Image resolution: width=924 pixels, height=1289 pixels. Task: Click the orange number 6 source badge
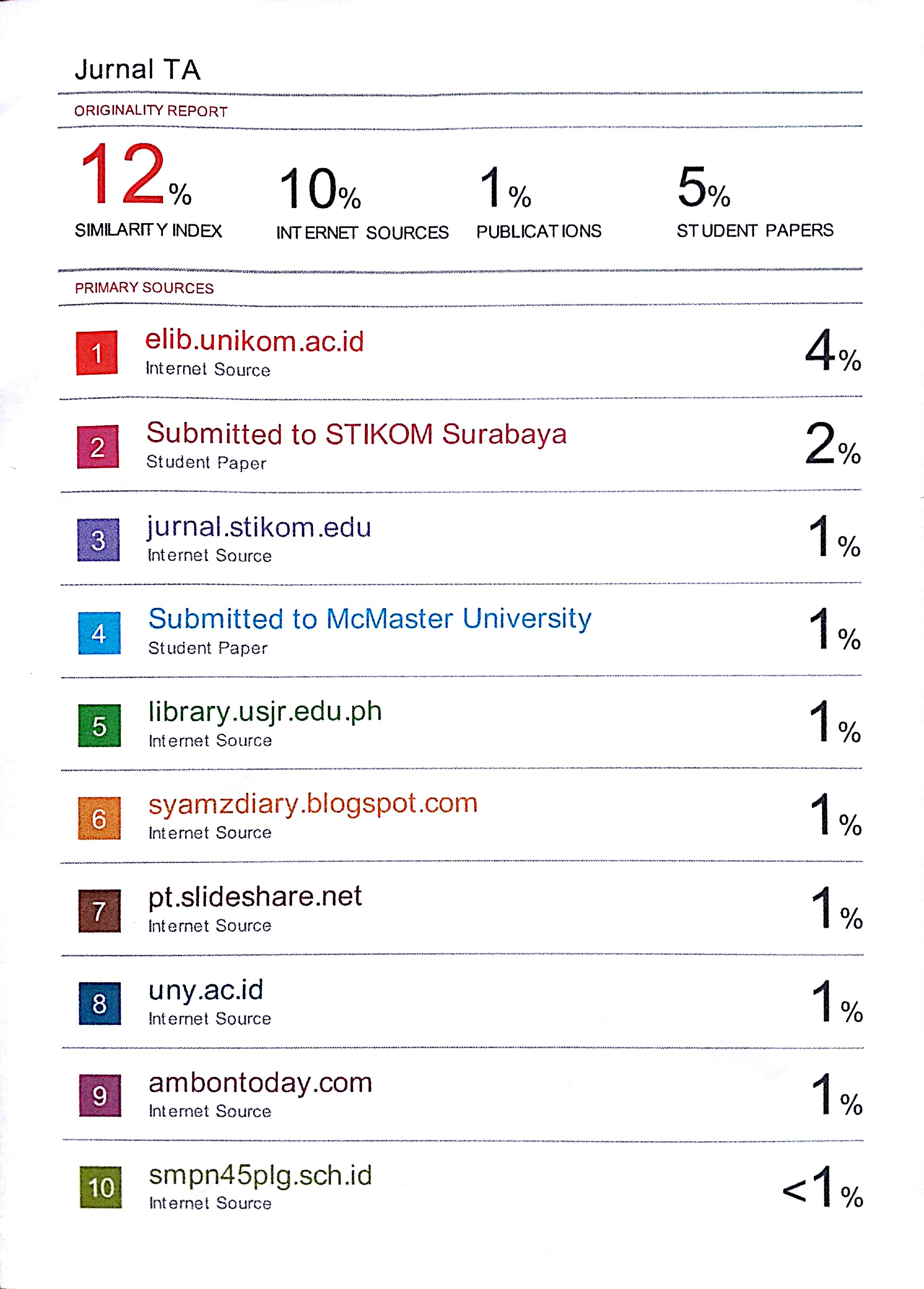click(x=99, y=819)
